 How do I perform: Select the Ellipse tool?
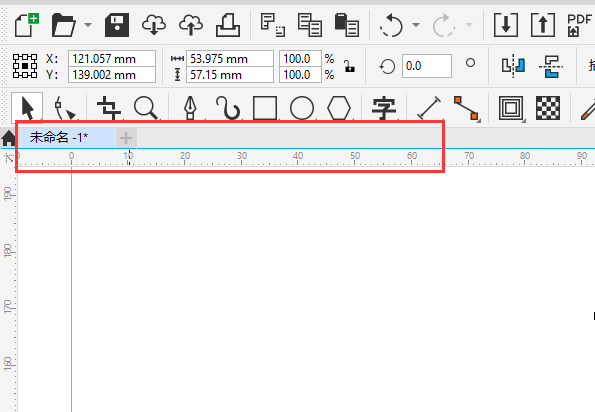(x=302, y=109)
